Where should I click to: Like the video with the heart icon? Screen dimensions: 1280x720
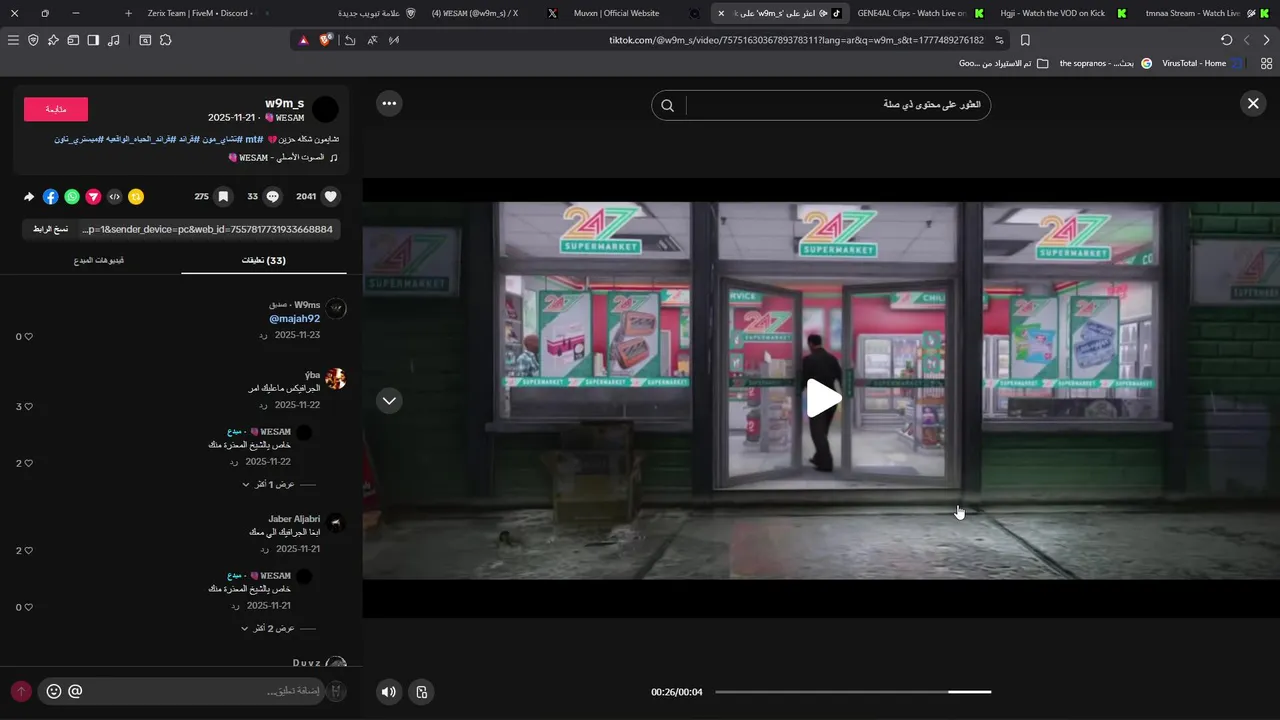click(331, 197)
